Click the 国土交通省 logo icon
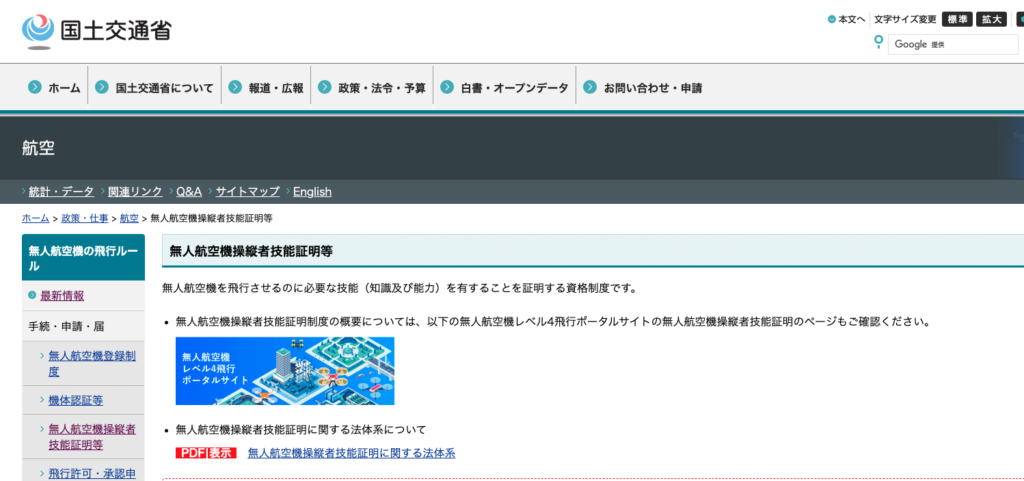 (x=38, y=31)
